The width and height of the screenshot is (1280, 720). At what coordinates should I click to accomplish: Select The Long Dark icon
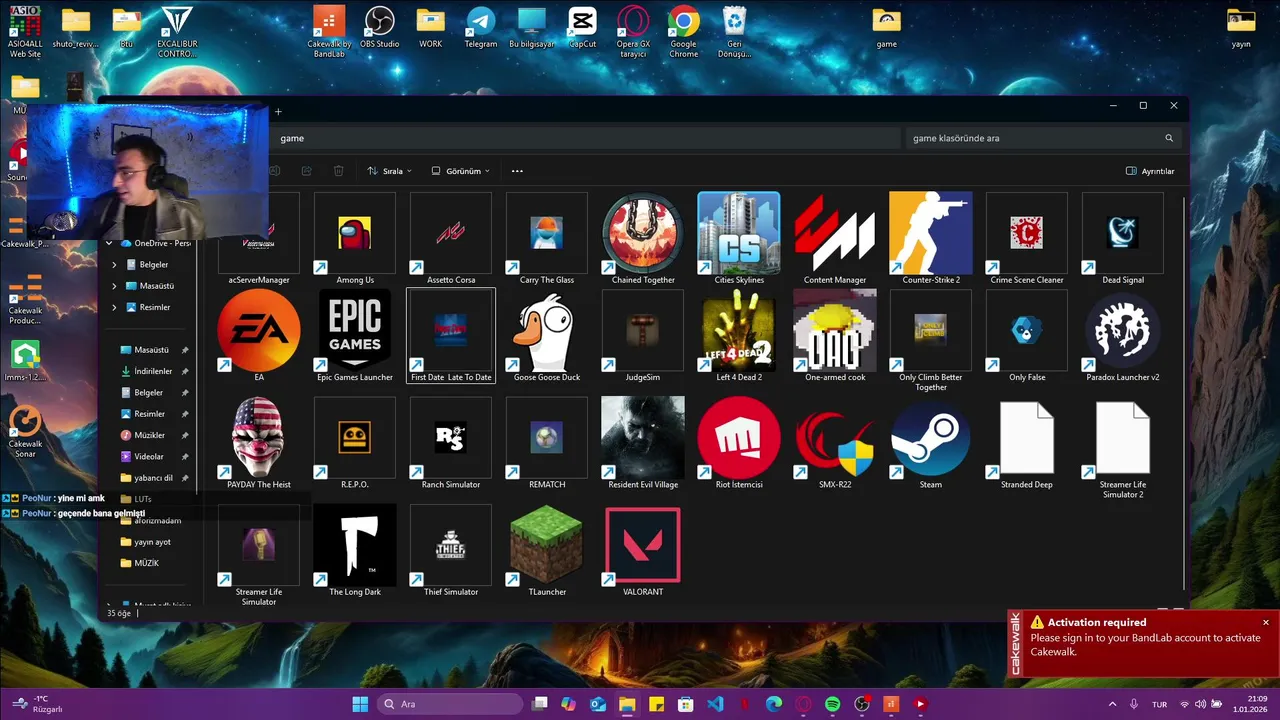click(x=355, y=545)
